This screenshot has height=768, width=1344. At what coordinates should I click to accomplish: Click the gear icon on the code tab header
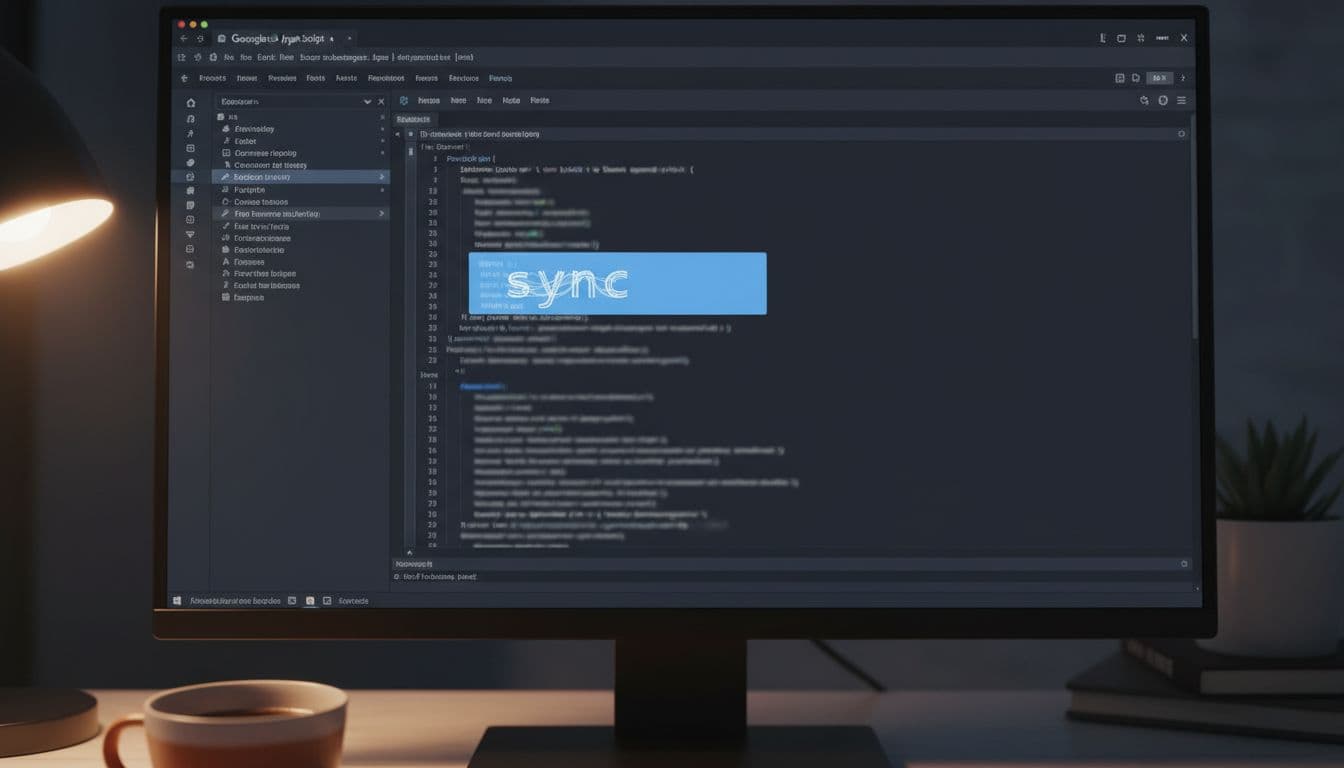tap(1180, 133)
